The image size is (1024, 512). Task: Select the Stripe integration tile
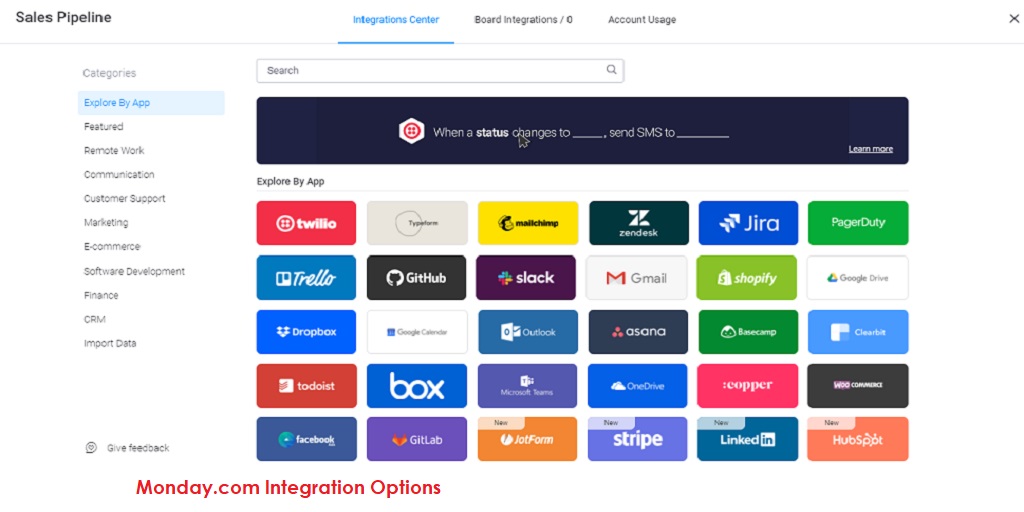tap(637, 439)
